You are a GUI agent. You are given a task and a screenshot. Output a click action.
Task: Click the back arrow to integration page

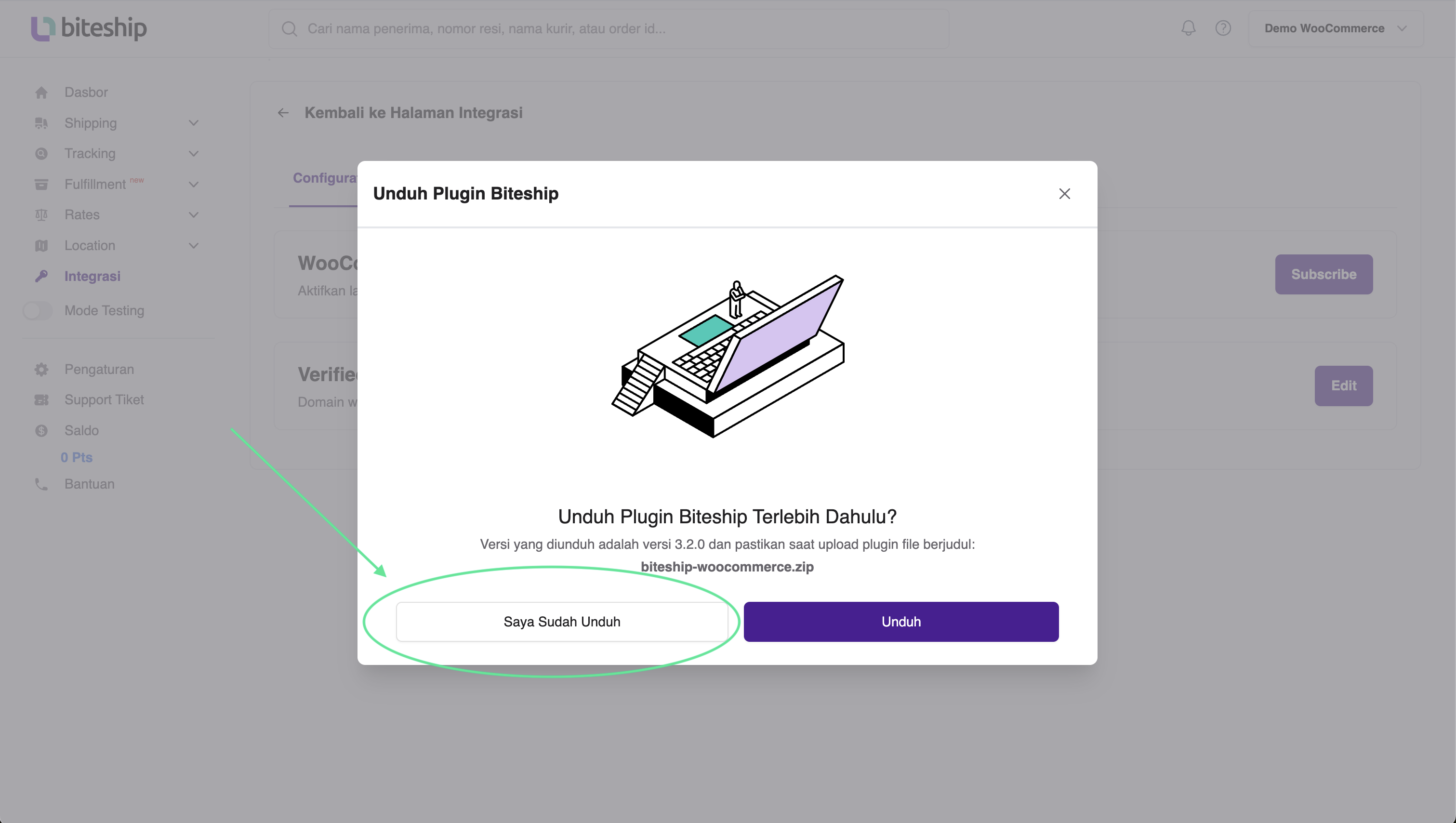point(283,113)
